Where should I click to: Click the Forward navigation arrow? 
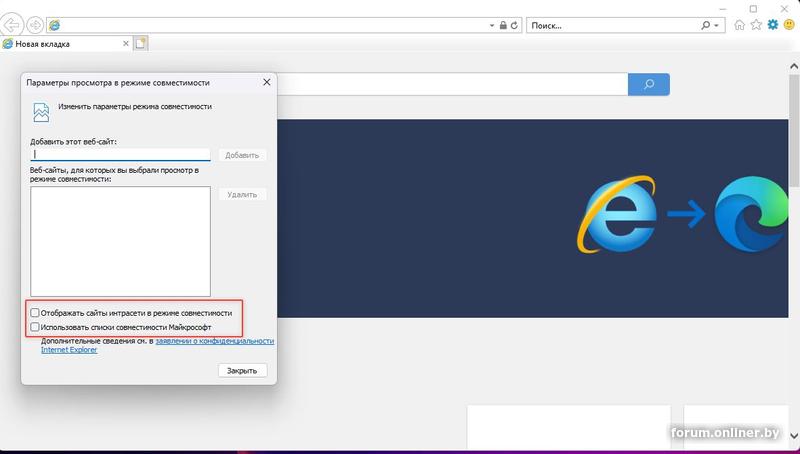click(x=35, y=24)
